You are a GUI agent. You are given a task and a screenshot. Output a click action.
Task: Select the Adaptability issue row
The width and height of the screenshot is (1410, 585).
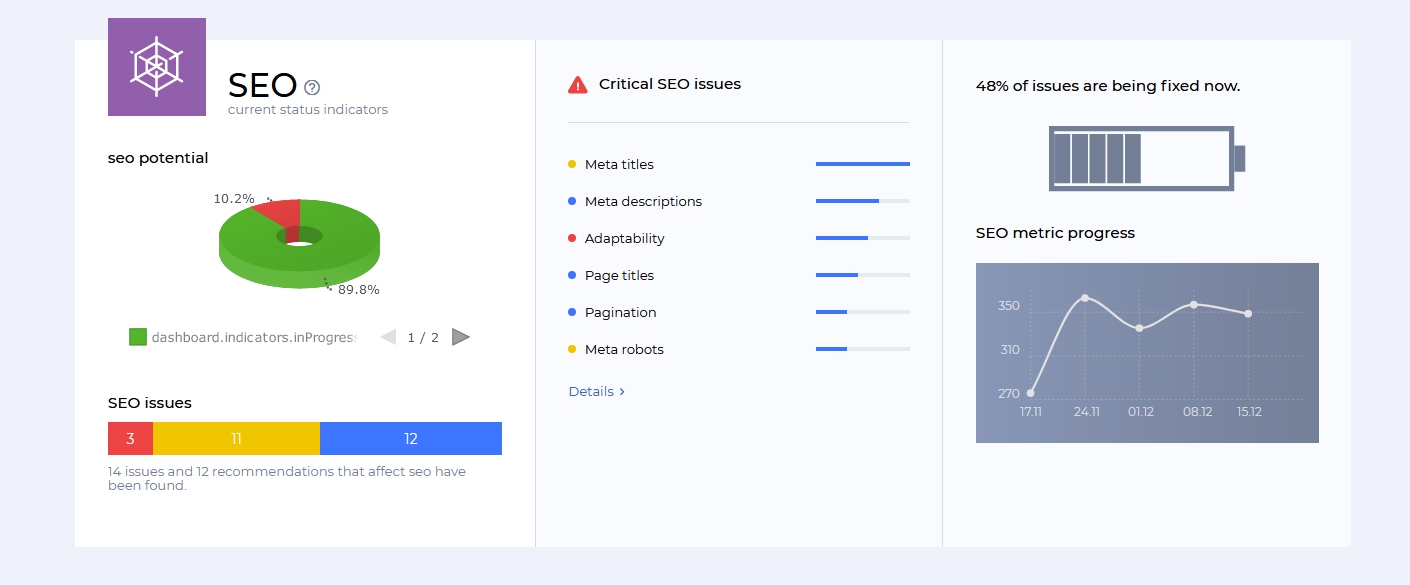point(625,238)
